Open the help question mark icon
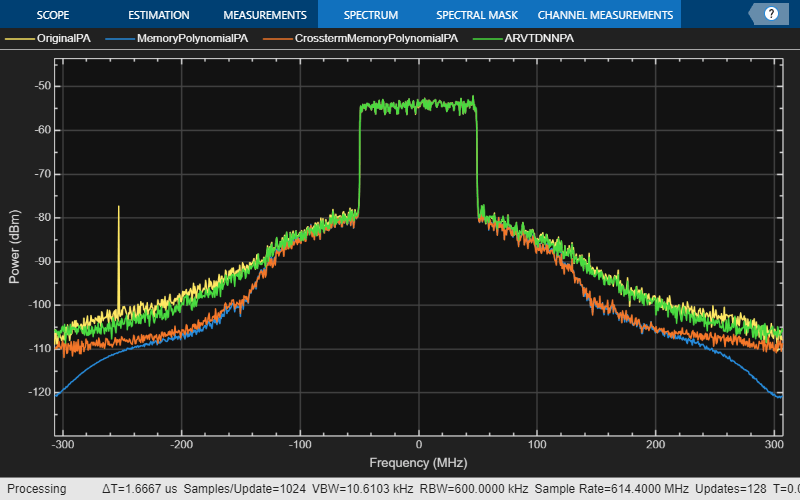Viewport: 800px width, 500px height. point(771,14)
